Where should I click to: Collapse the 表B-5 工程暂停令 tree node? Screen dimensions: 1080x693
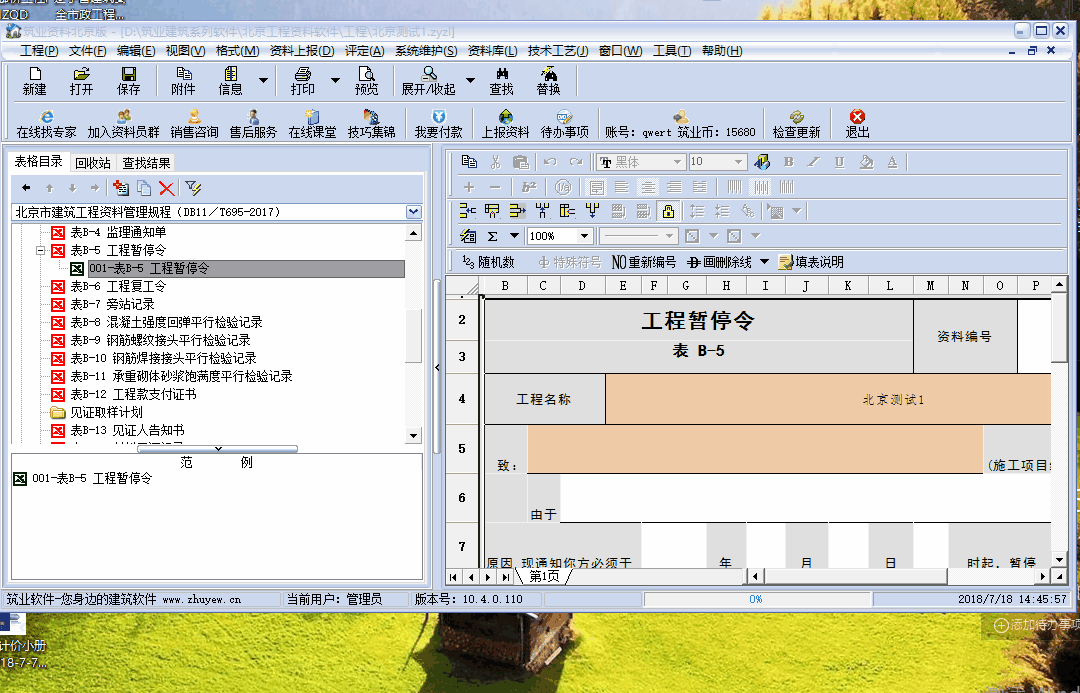41,251
